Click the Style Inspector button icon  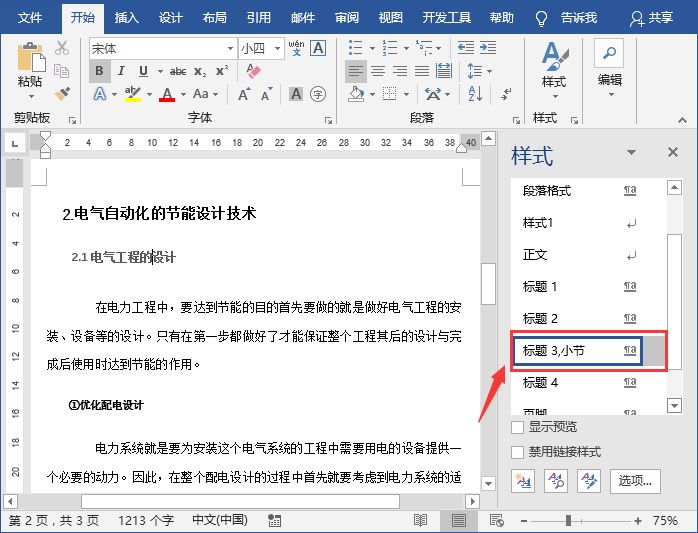click(556, 481)
